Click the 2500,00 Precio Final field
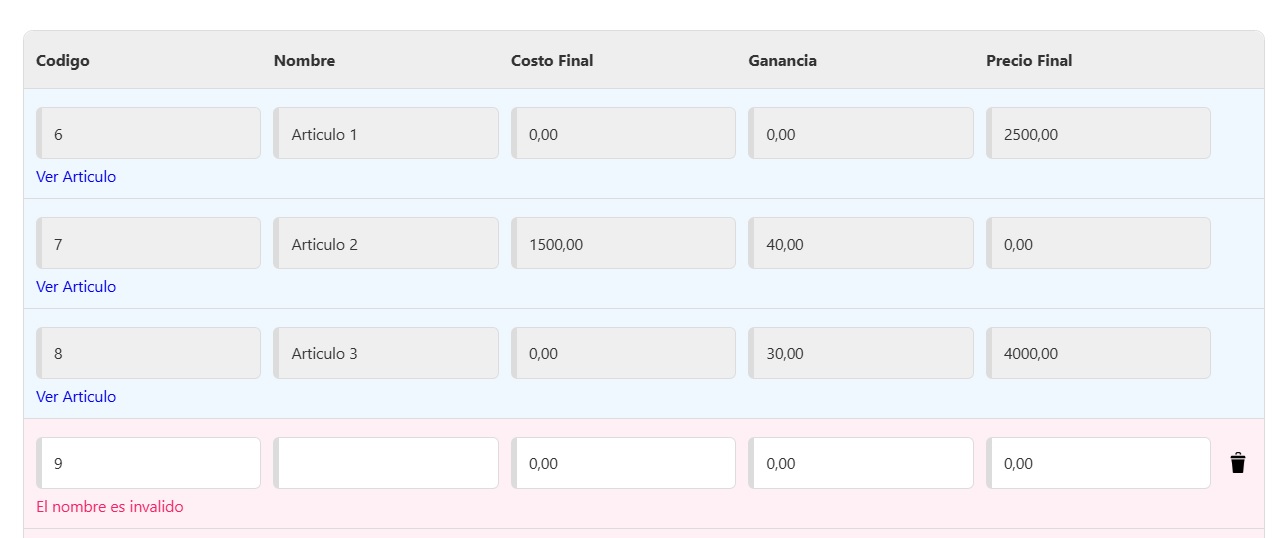The width and height of the screenshot is (1273, 538). tap(1098, 134)
